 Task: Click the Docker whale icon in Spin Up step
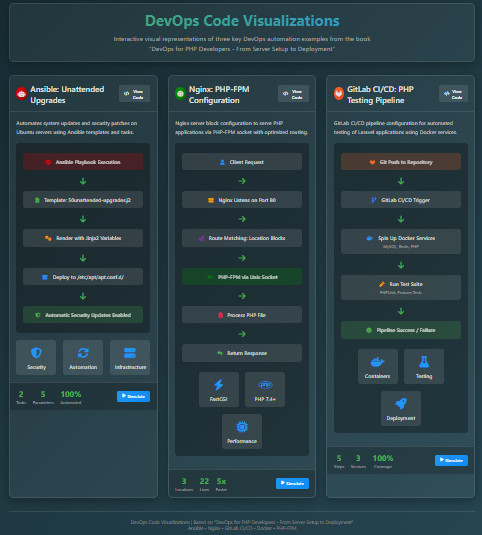pos(369,238)
